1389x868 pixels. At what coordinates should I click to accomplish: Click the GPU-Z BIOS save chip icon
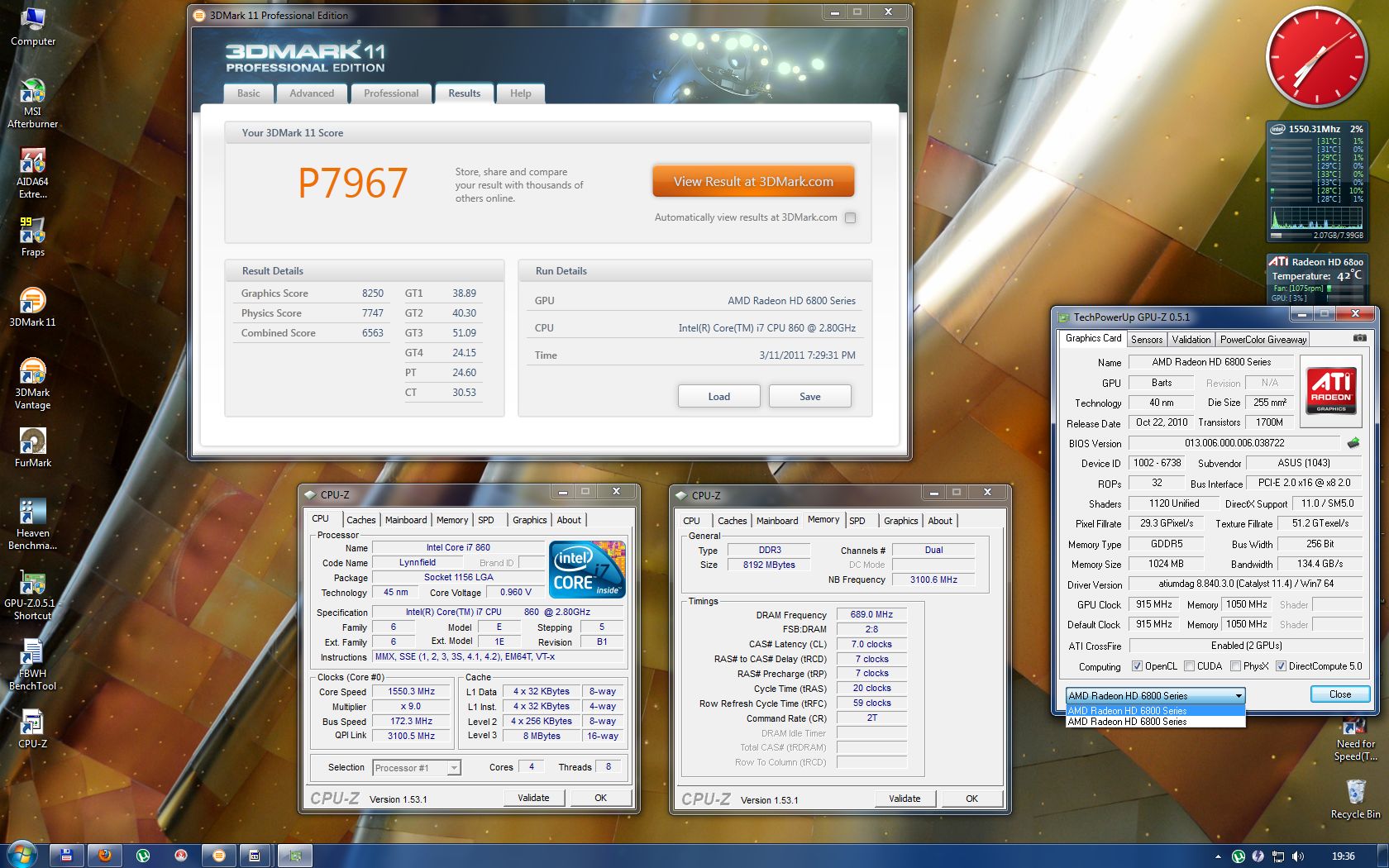(1353, 443)
